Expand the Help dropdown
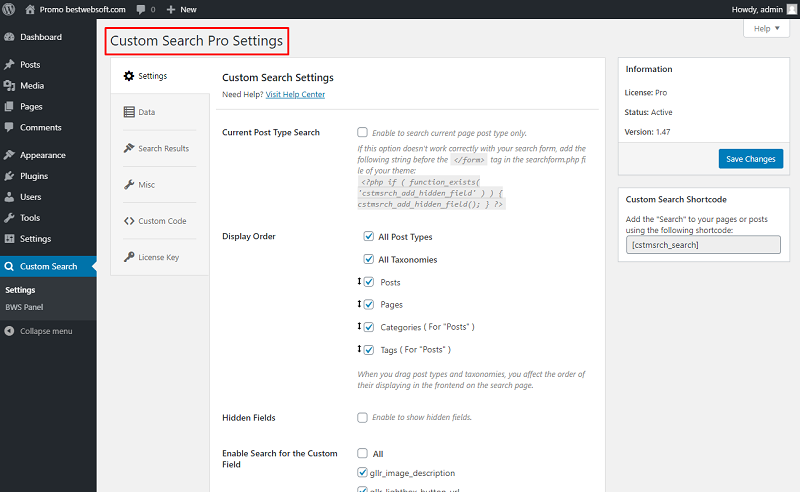The image size is (800, 492). (x=766, y=29)
